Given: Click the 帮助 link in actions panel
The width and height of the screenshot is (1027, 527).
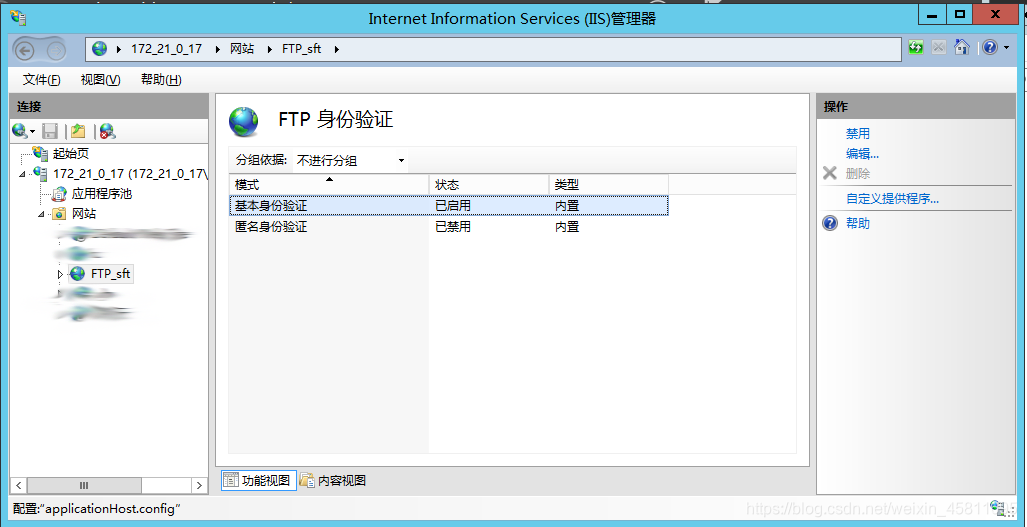Looking at the screenshot, I should click(857, 223).
